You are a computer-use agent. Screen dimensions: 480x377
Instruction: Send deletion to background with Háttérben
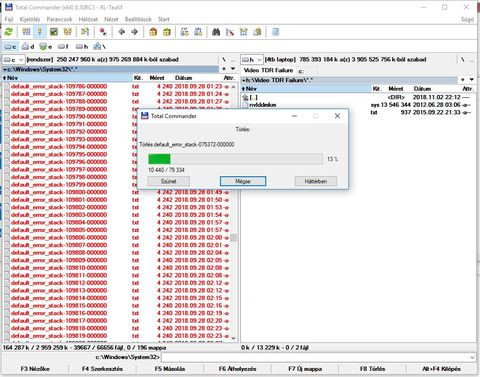(316, 181)
